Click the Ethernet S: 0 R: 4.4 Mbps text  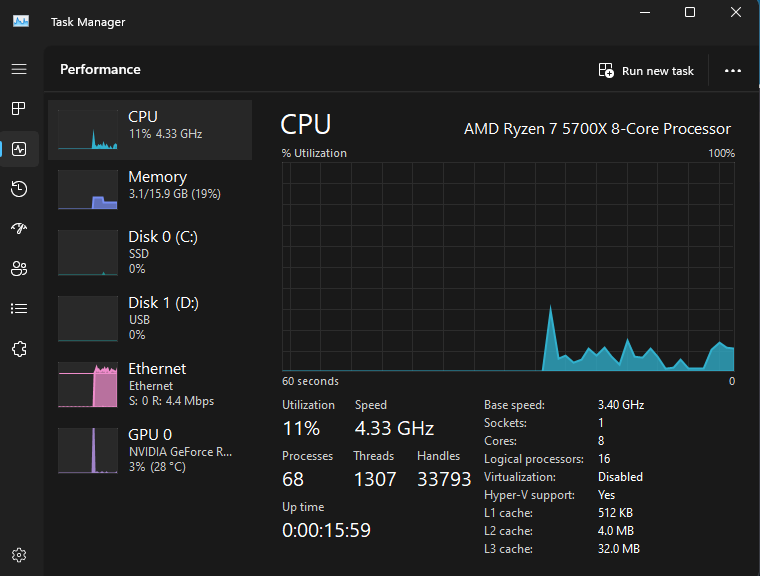[172, 401]
